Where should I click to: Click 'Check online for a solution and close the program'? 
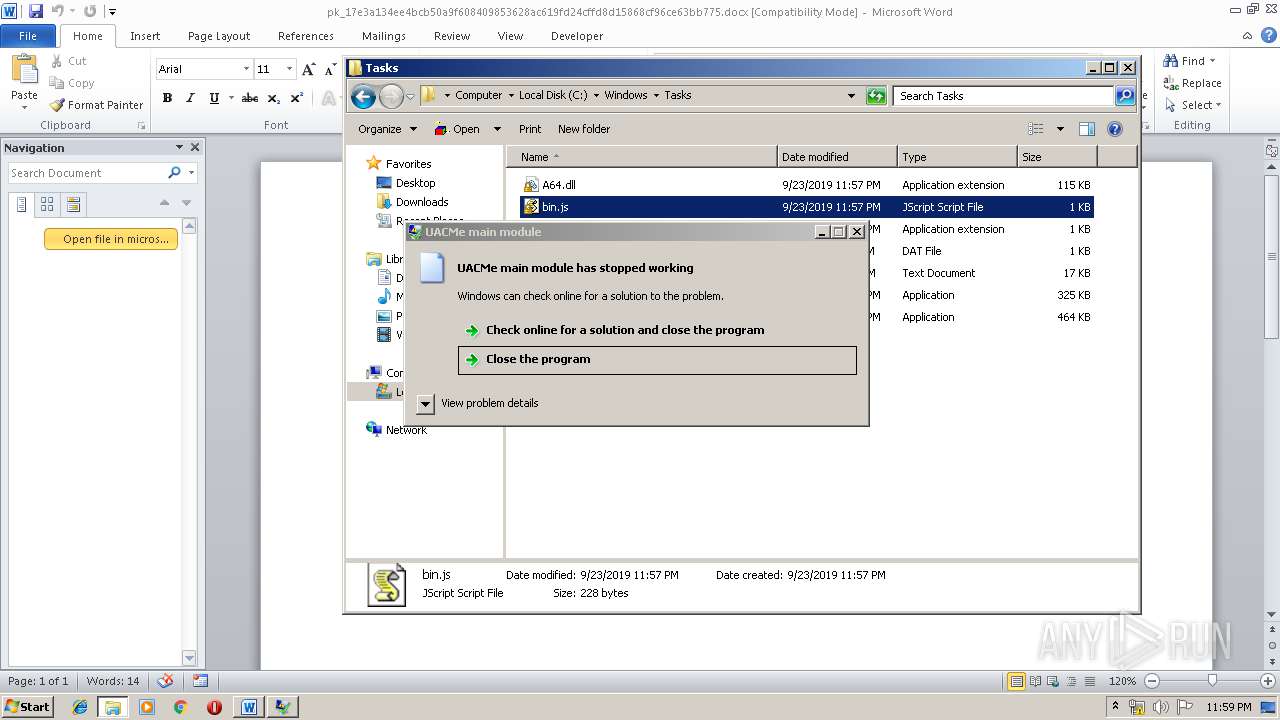624,330
